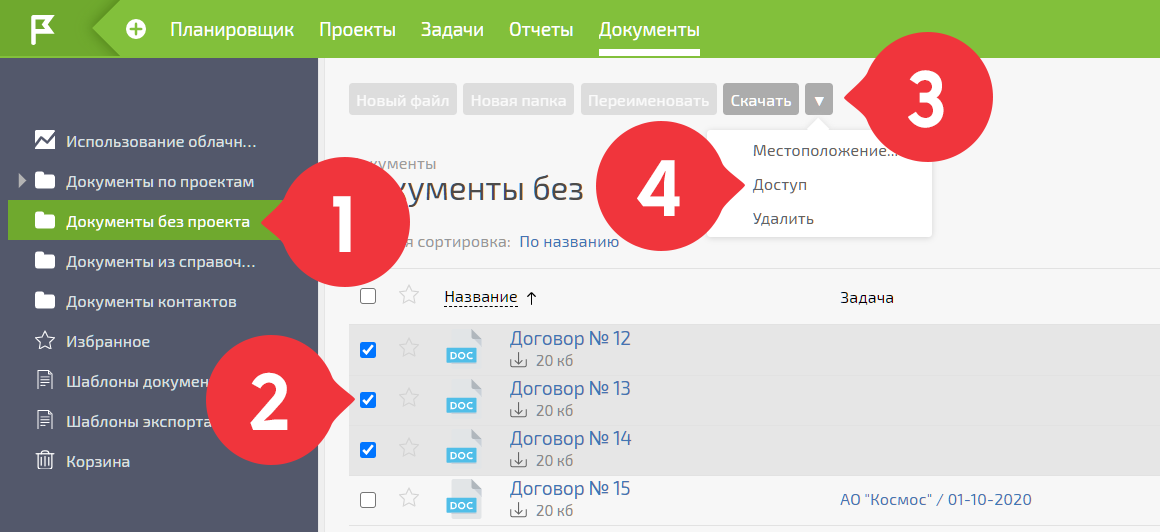Open the Задачи tab
The image size is (1160, 532).
click(452, 30)
